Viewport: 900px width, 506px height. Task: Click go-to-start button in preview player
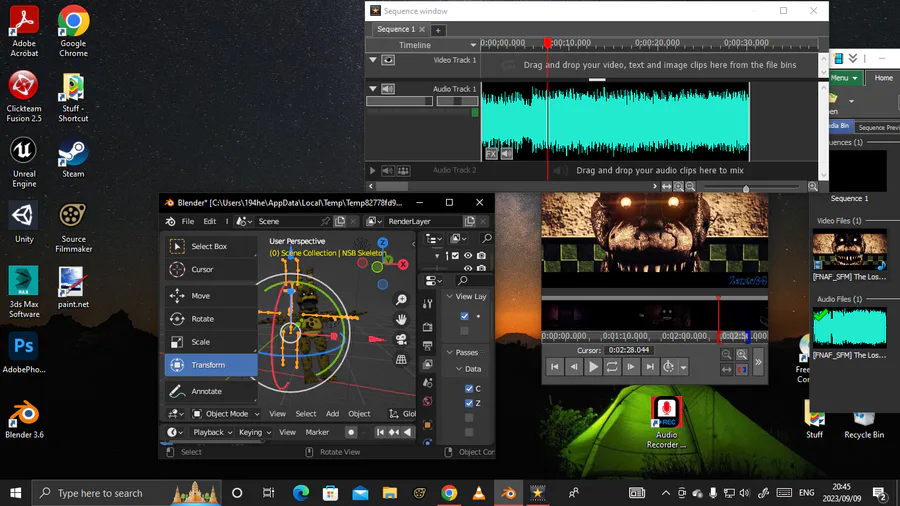tap(554, 367)
